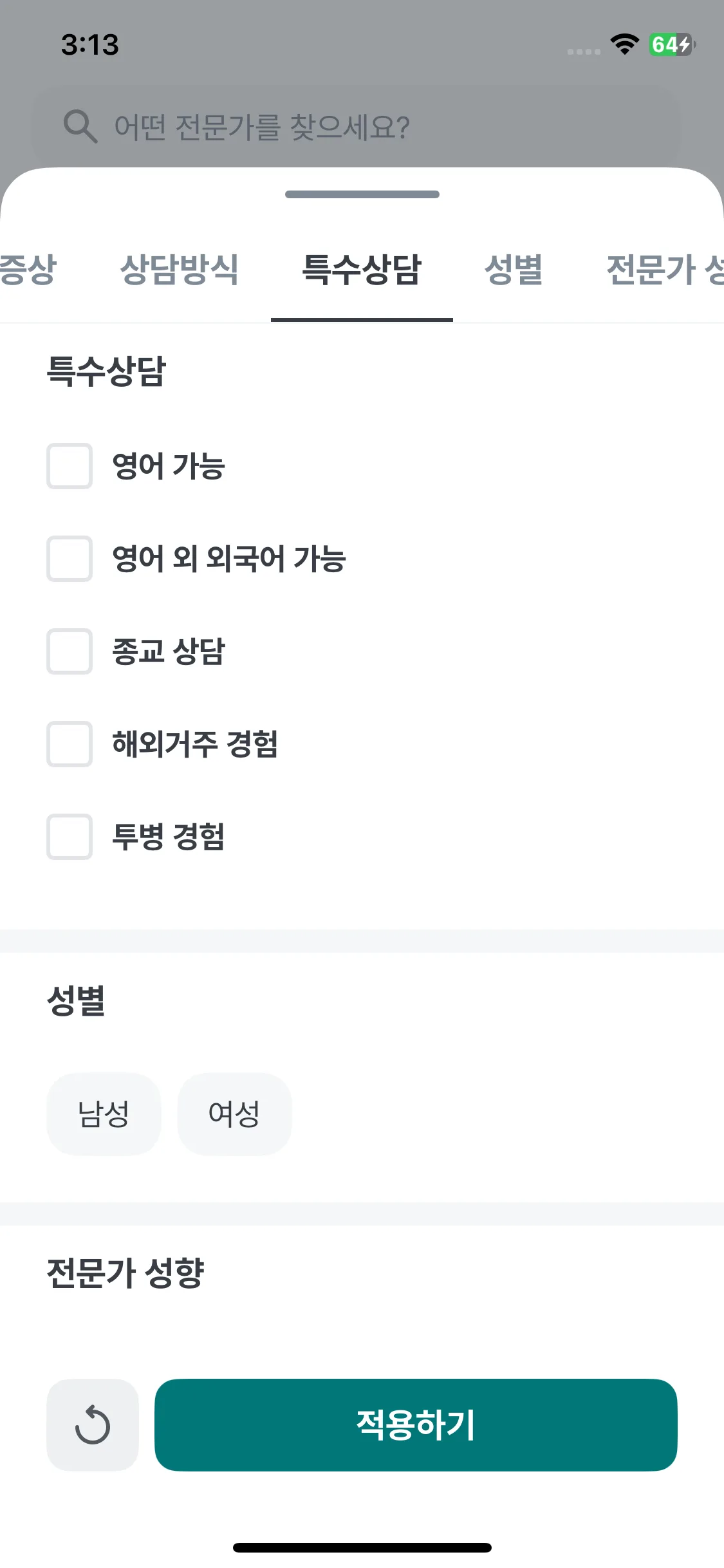Tick the 종교 상담 checkbox
Image resolution: width=724 pixels, height=1568 pixels.
pos(70,651)
